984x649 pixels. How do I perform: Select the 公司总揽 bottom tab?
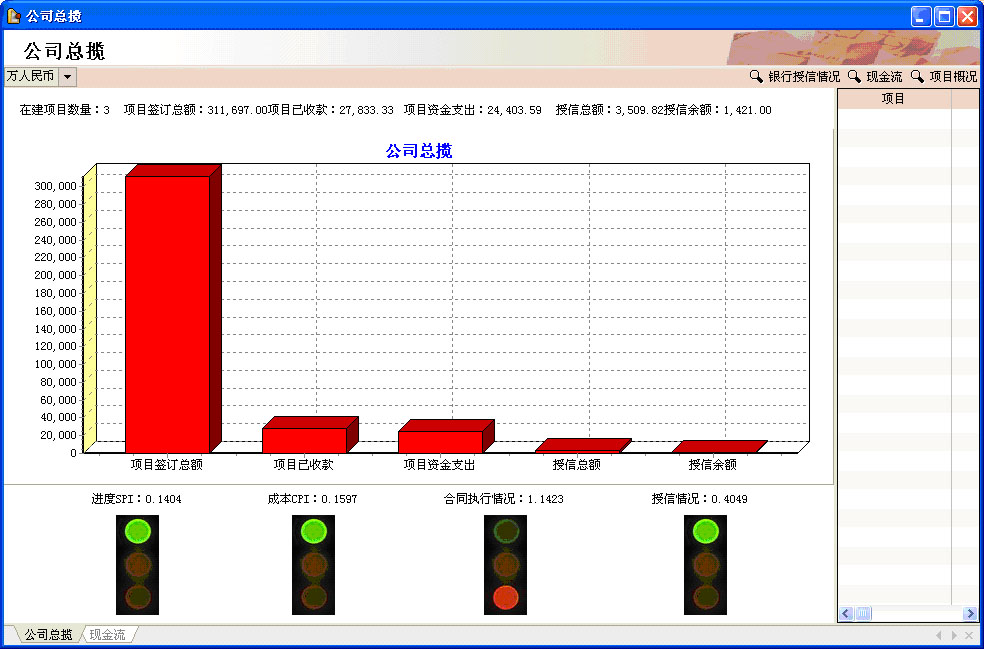(x=48, y=635)
